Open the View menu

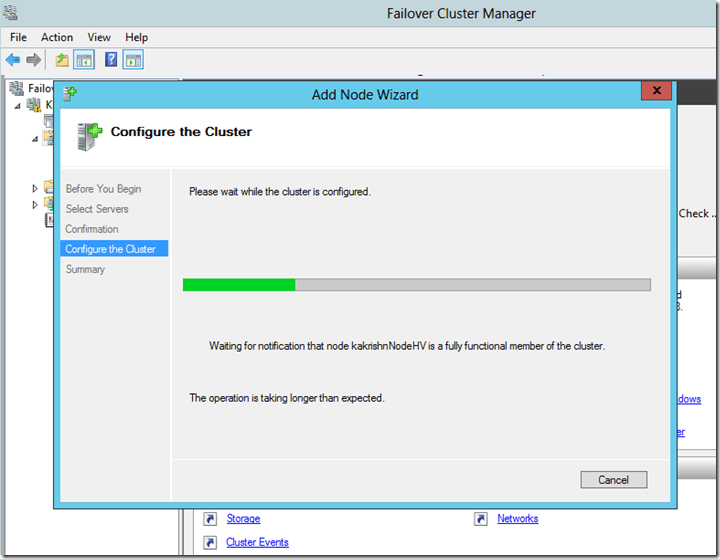[98, 37]
